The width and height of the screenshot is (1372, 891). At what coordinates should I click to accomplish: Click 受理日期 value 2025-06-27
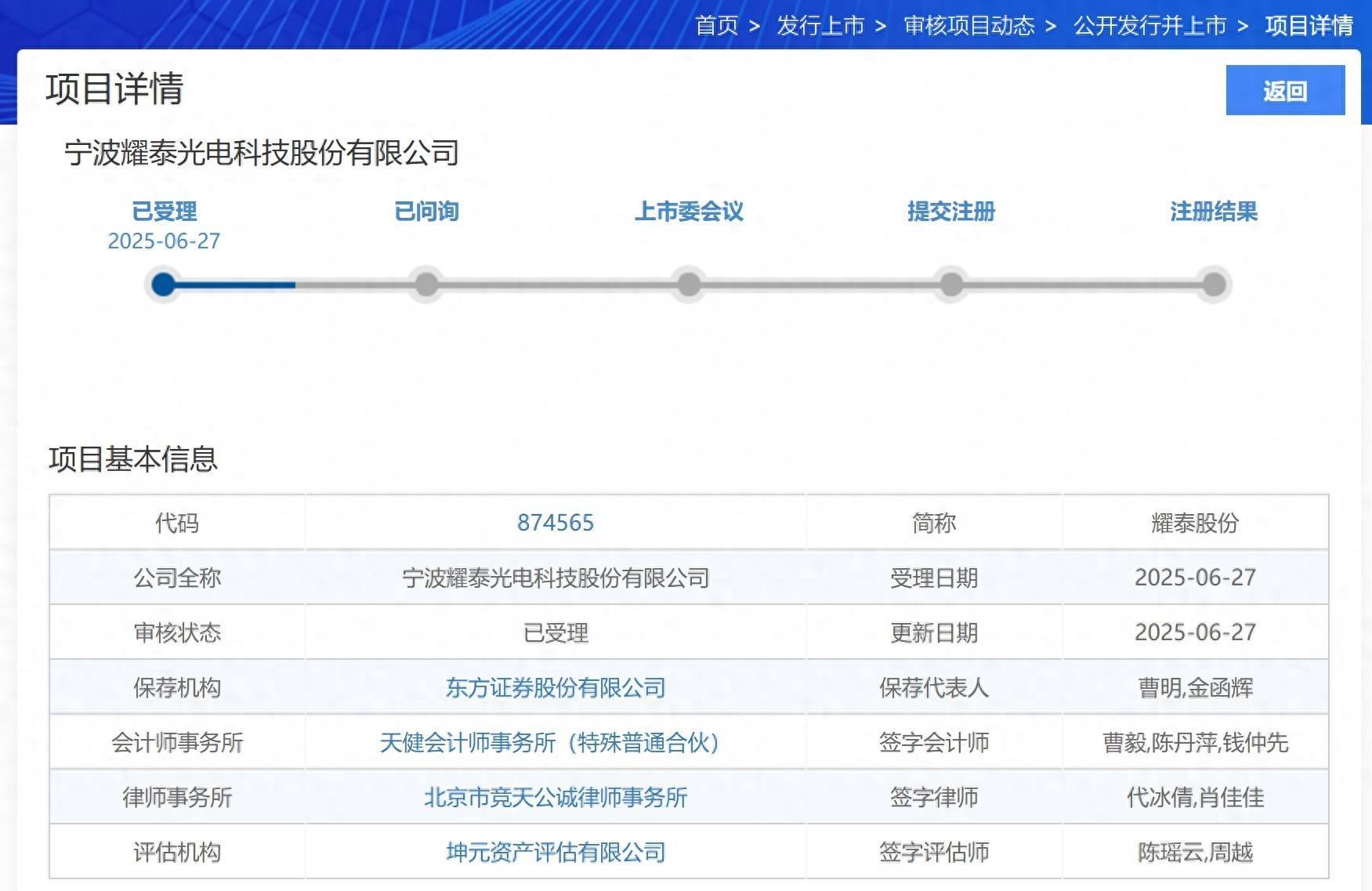point(1195,578)
